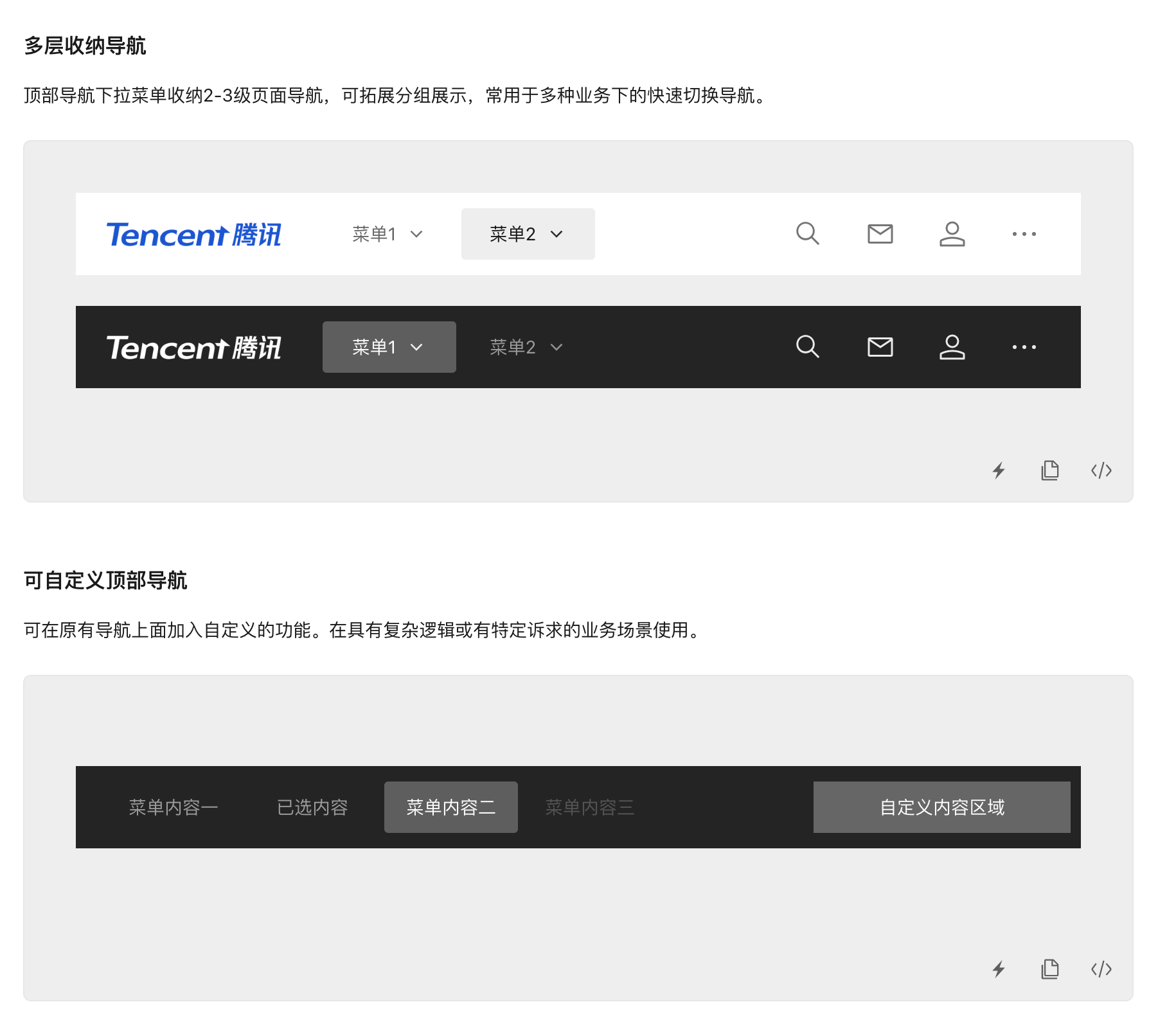Open code view for the first demo
The width and height of the screenshot is (1176, 1036).
[x=1101, y=470]
